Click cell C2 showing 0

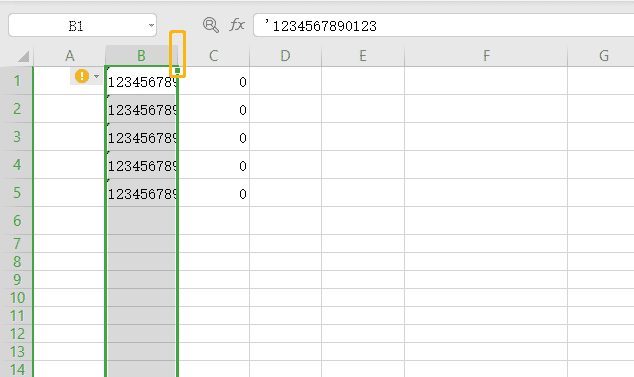click(x=214, y=109)
